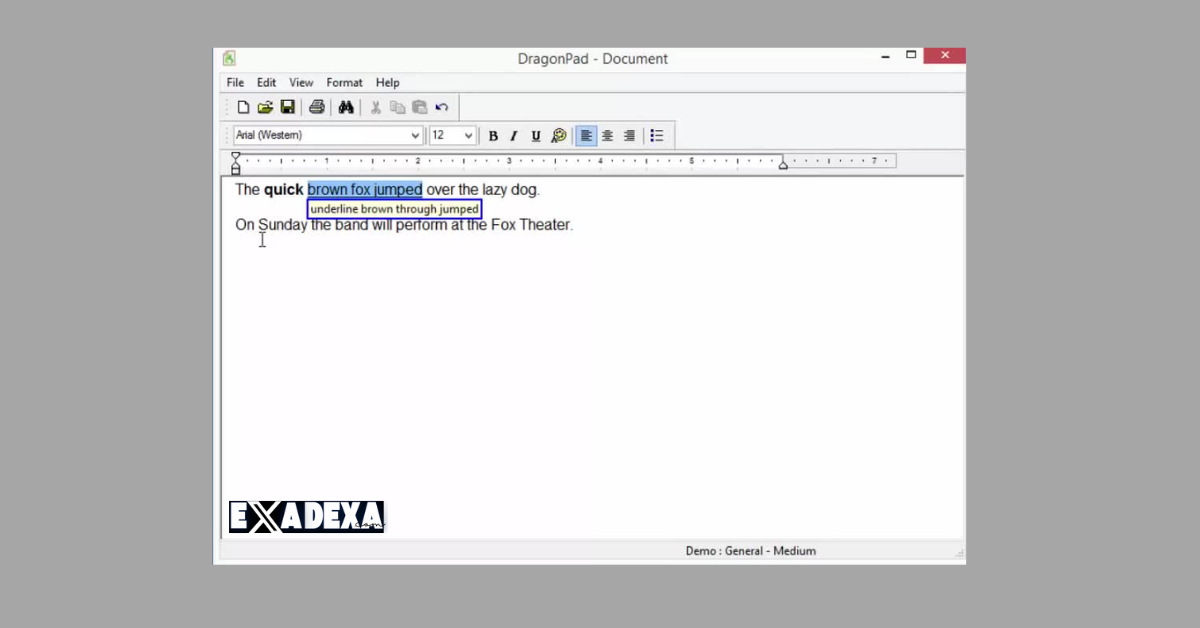The height and width of the screenshot is (628, 1200).
Task: Toggle italic formatting
Action: 514,135
